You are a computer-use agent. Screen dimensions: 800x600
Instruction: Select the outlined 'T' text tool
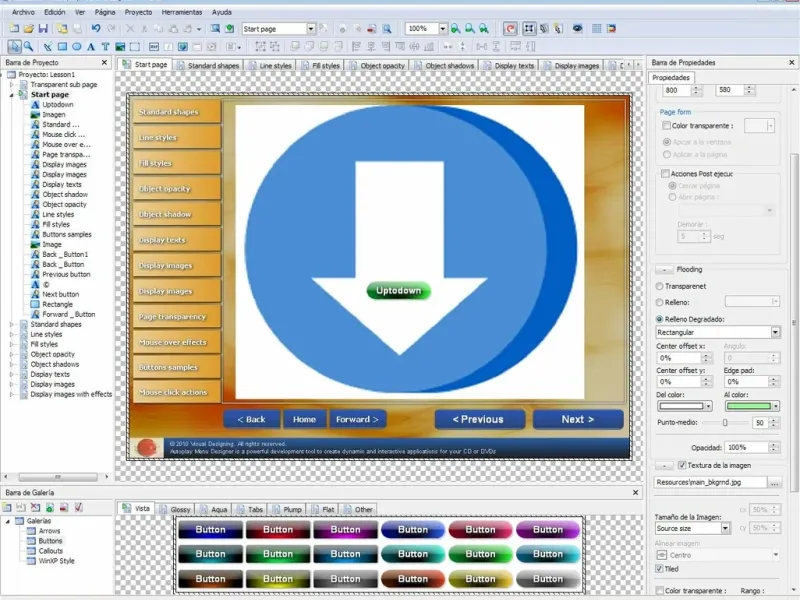(105, 46)
